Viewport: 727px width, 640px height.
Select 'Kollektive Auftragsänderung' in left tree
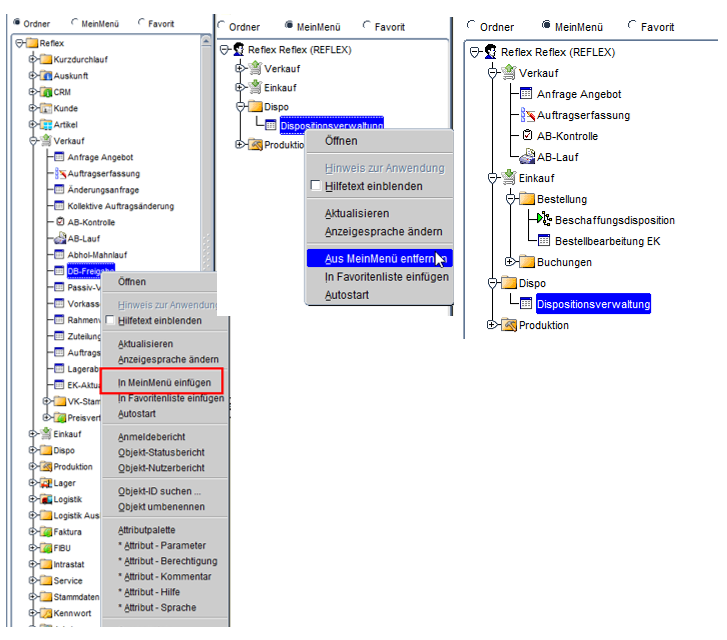point(120,206)
